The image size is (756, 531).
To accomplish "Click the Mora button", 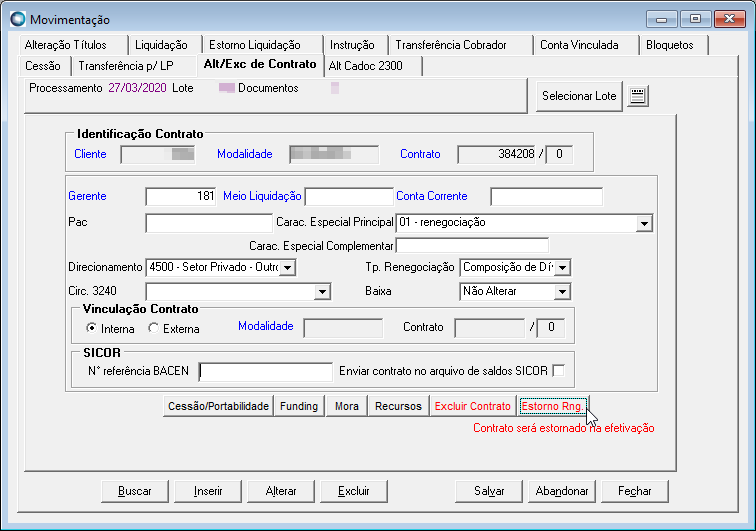I will click(347, 406).
